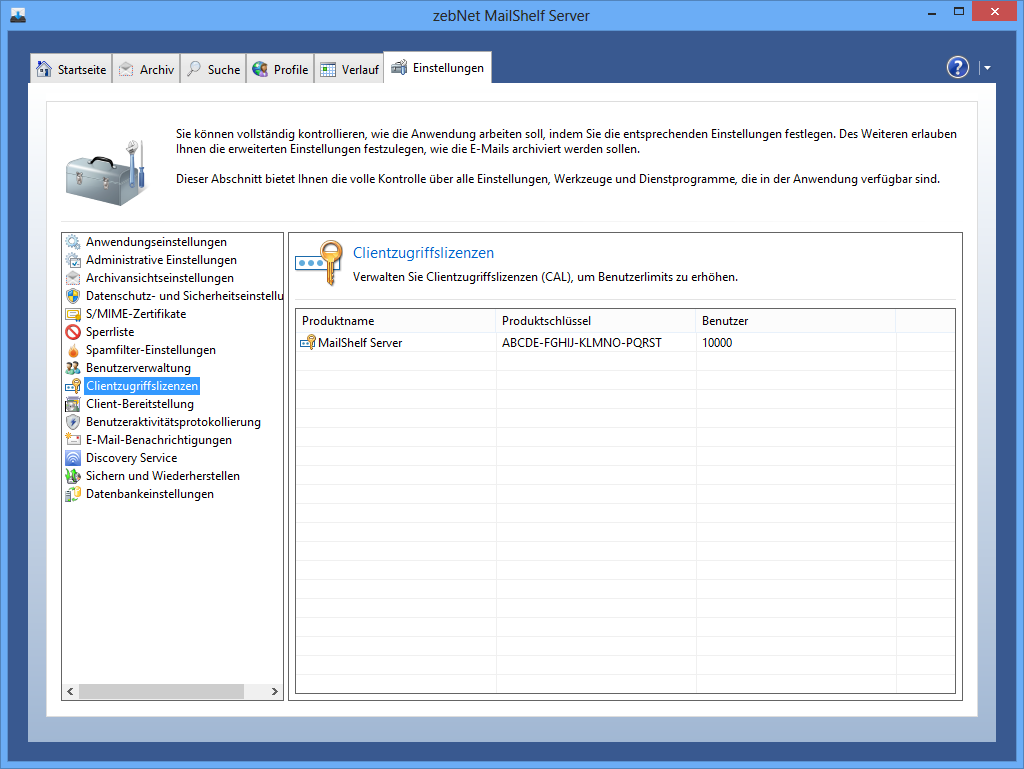Click the Benutzerverwaltung users icon

click(x=73, y=368)
